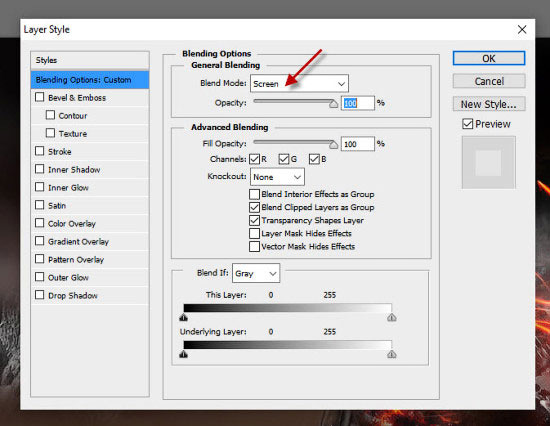The image size is (550, 426).
Task: Open the Blend Mode dropdown
Action: pyautogui.click(x=299, y=84)
